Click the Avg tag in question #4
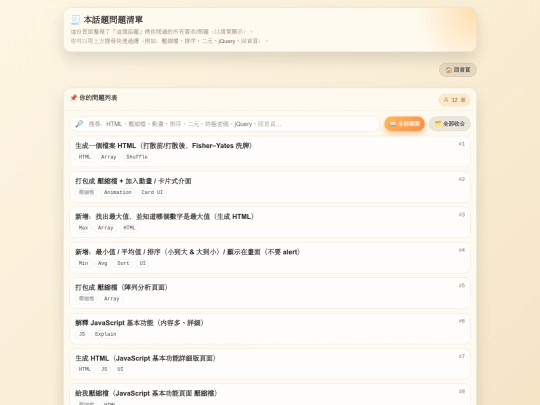Screen dimensions: 540x405 click(102, 263)
